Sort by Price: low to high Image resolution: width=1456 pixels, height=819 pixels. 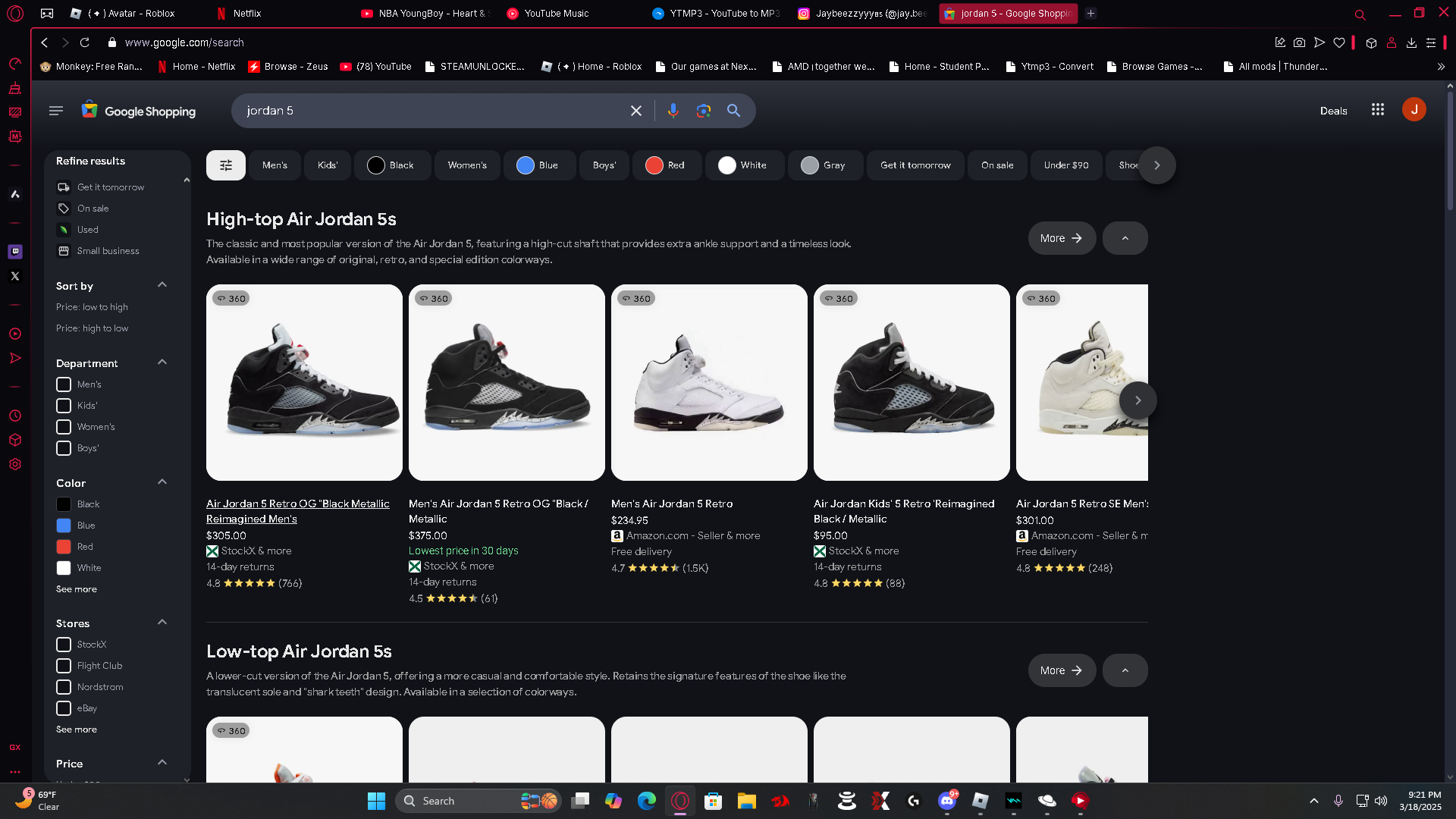pos(92,307)
